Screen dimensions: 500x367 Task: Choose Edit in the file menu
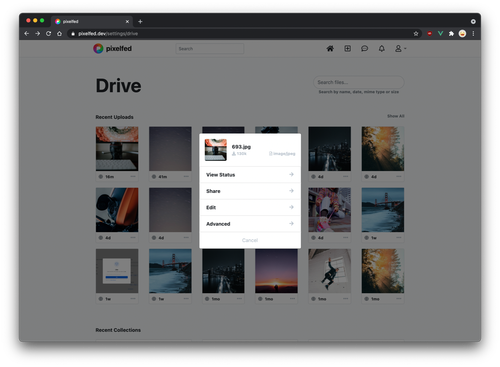click(250, 207)
